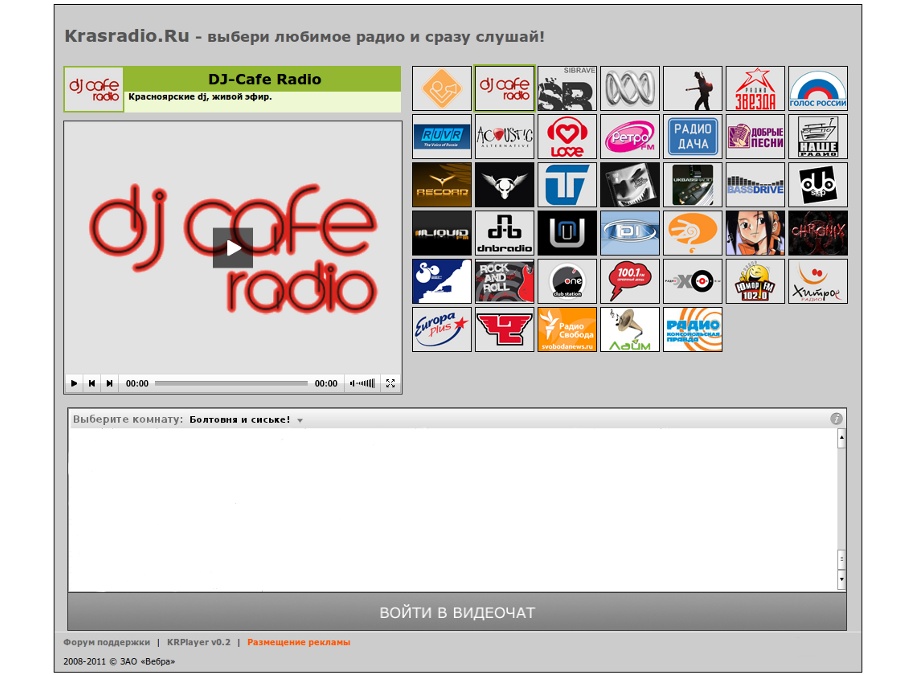Tune in to Love Radio
900x675 pixels.
567,137
